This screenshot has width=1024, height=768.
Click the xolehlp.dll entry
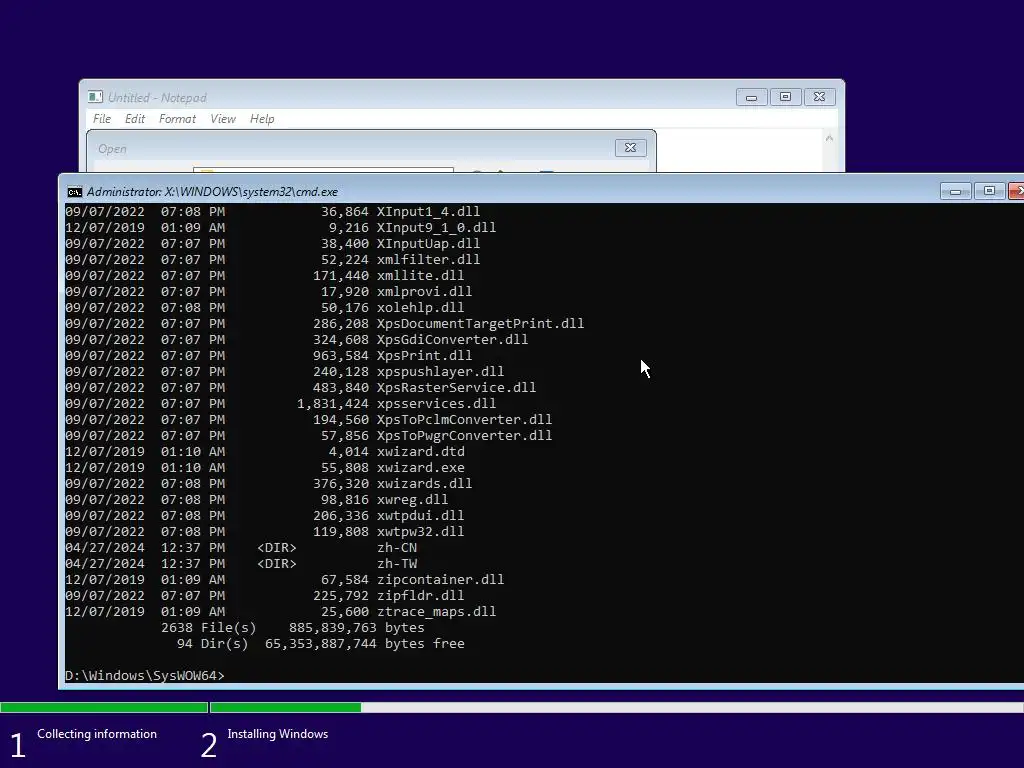pyautogui.click(x=420, y=308)
